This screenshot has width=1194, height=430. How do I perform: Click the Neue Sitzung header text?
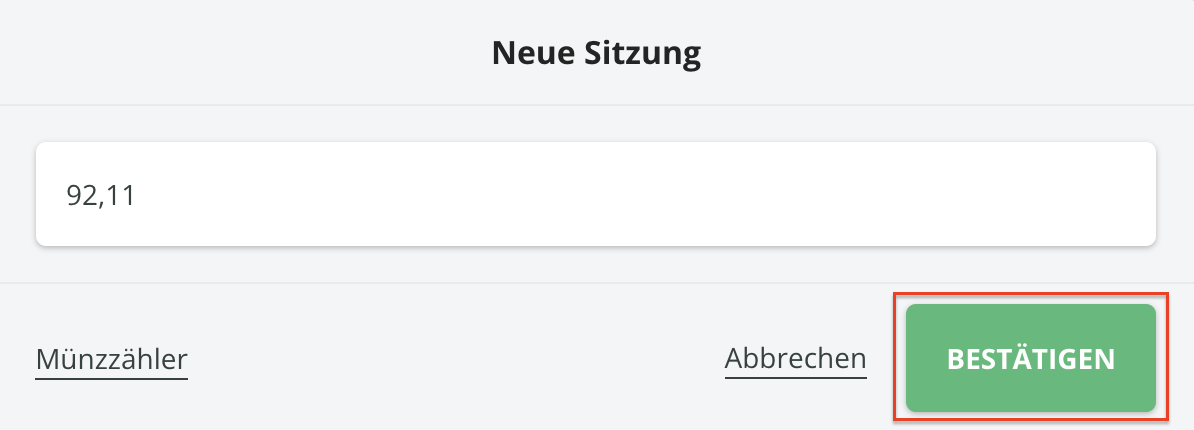click(x=596, y=53)
